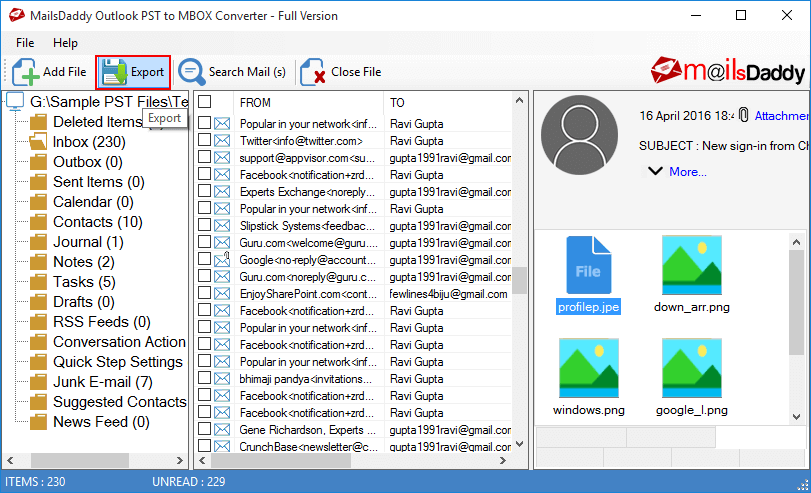Click attachments pane vertical scrollbar thumb
Image resolution: width=811 pixels, height=493 pixels.
pos(797,302)
